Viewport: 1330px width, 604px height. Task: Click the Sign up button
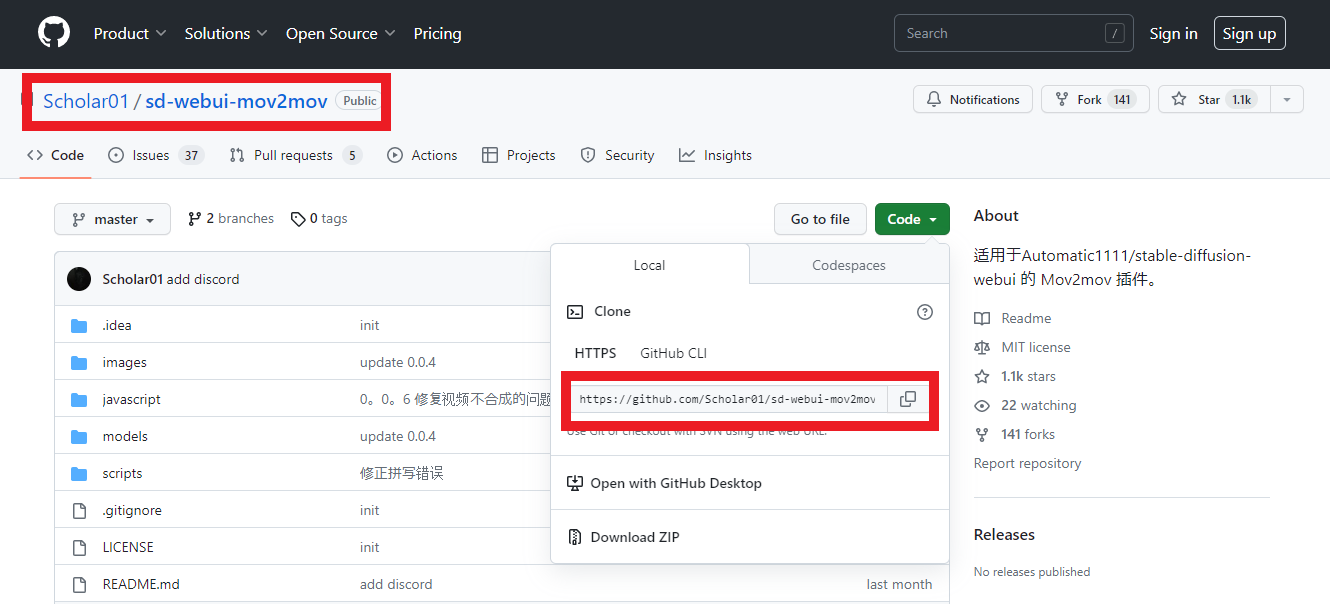tap(1250, 33)
